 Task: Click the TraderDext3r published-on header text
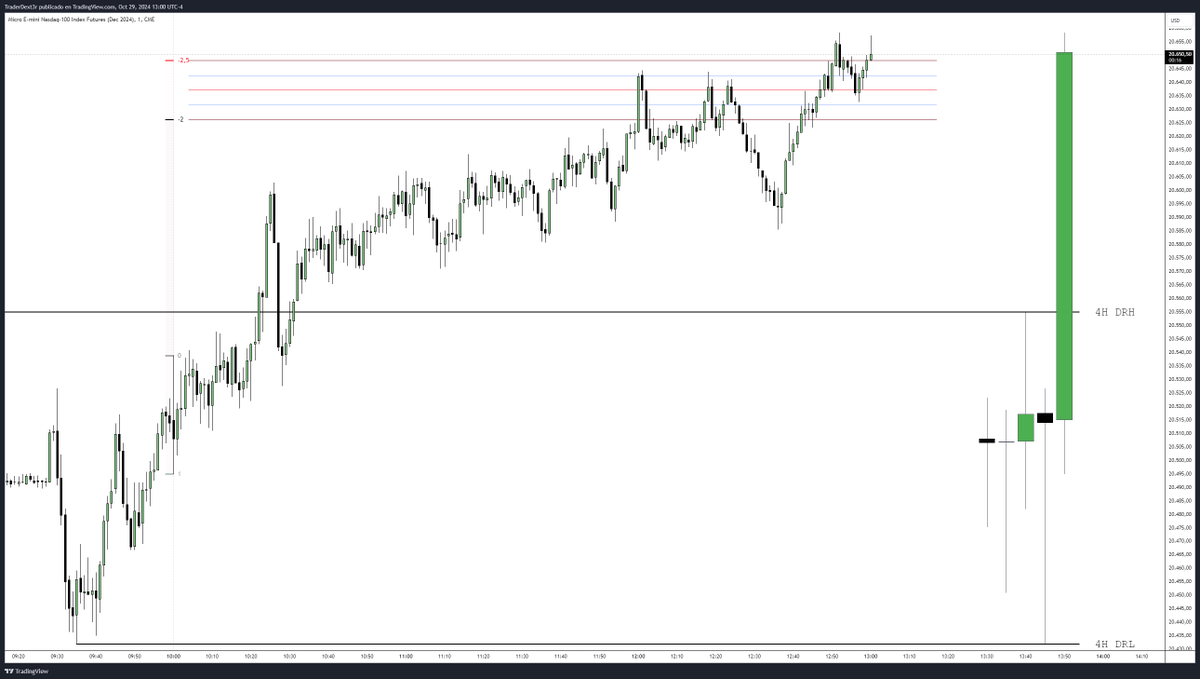(96, 6)
